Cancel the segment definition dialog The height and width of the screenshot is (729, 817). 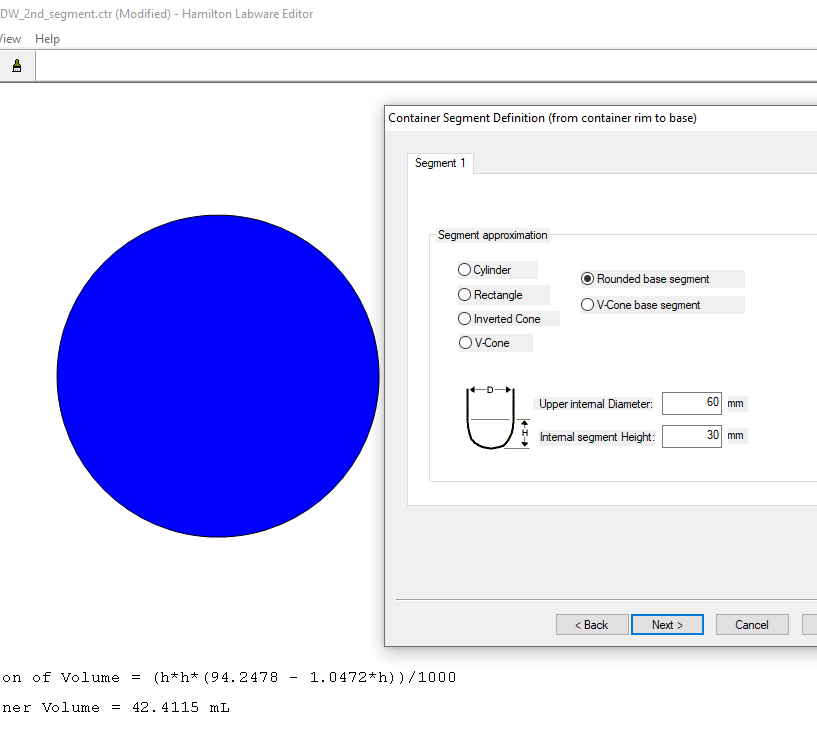pyautogui.click(x=752, y=625)
